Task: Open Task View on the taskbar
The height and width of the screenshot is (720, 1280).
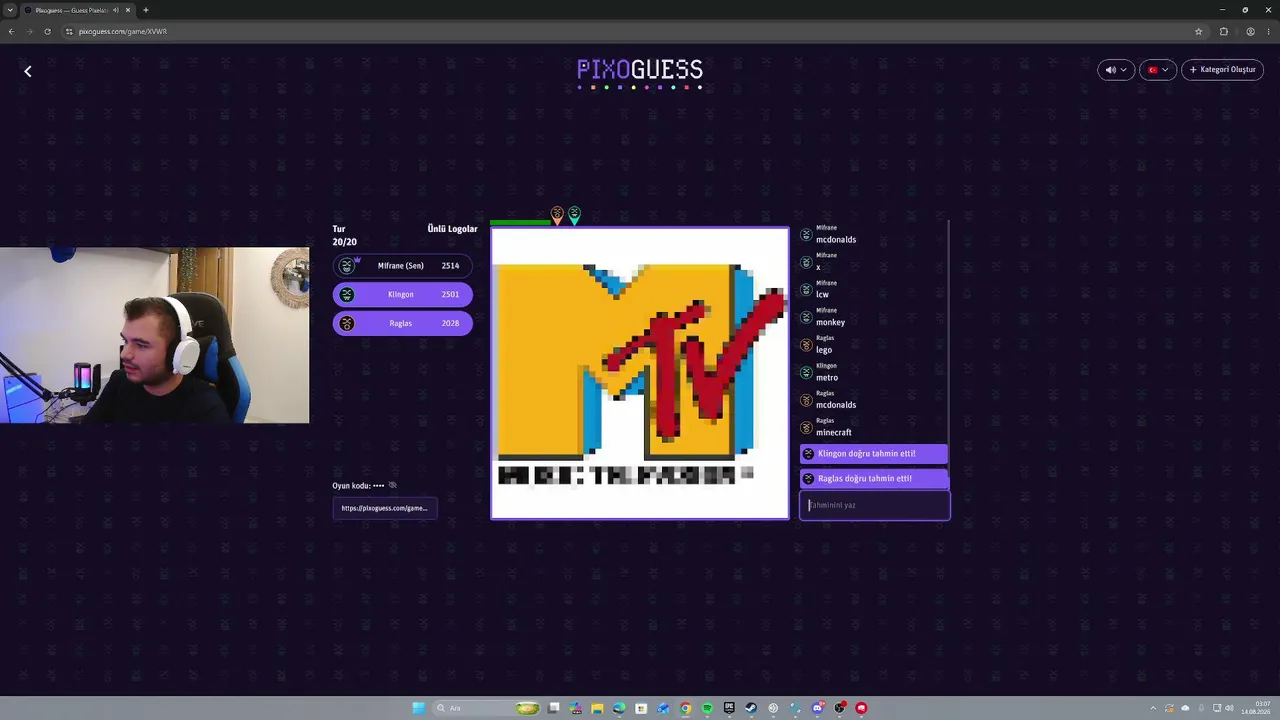Action: [554, 708]
